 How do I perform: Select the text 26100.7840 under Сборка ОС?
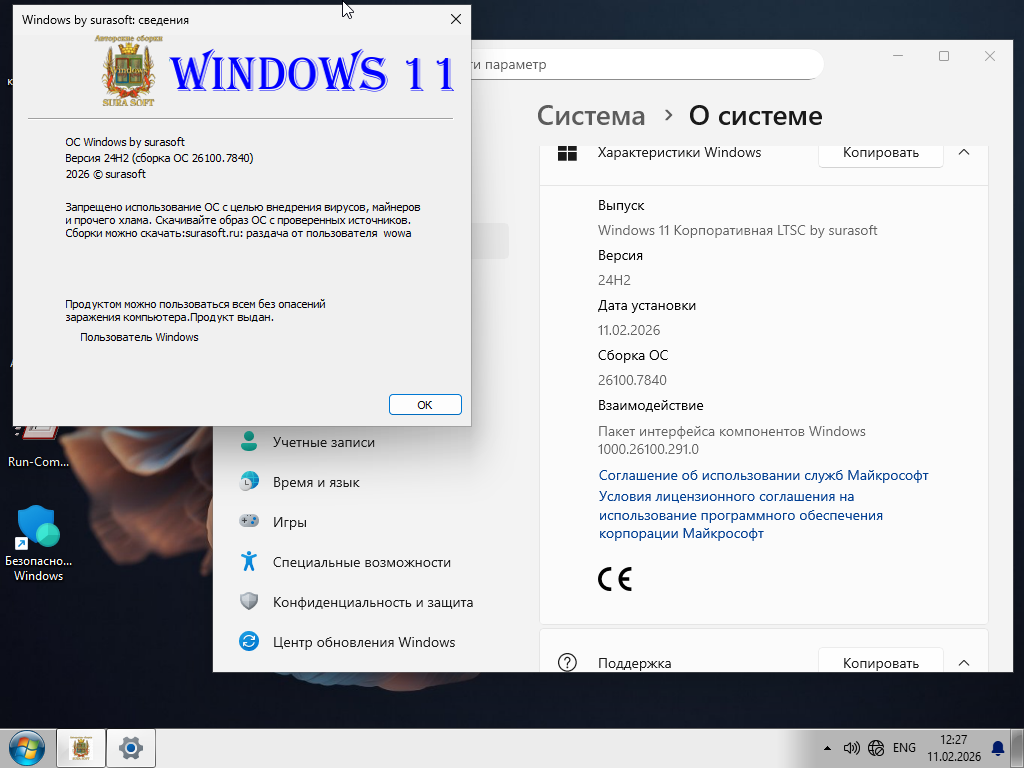coord(632,380)
